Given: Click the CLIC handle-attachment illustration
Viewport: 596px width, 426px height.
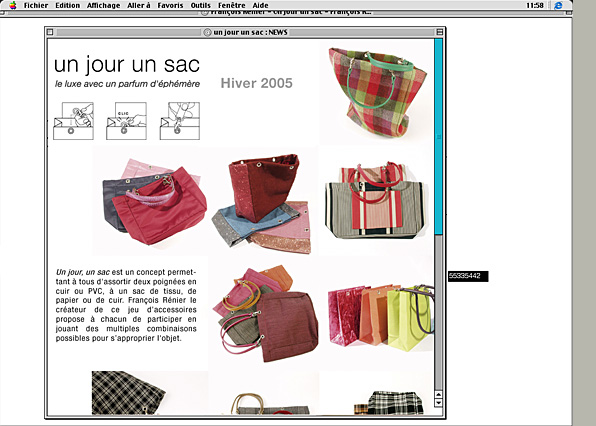Looking at the screenshot, I should click(x=126, y=121).
